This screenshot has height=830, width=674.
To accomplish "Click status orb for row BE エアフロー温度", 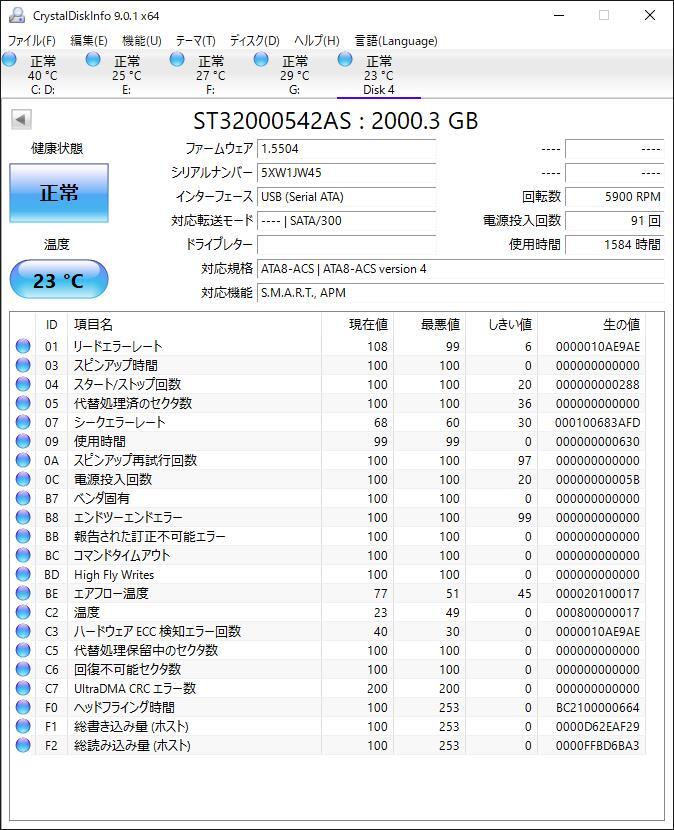I will (23, 593).
